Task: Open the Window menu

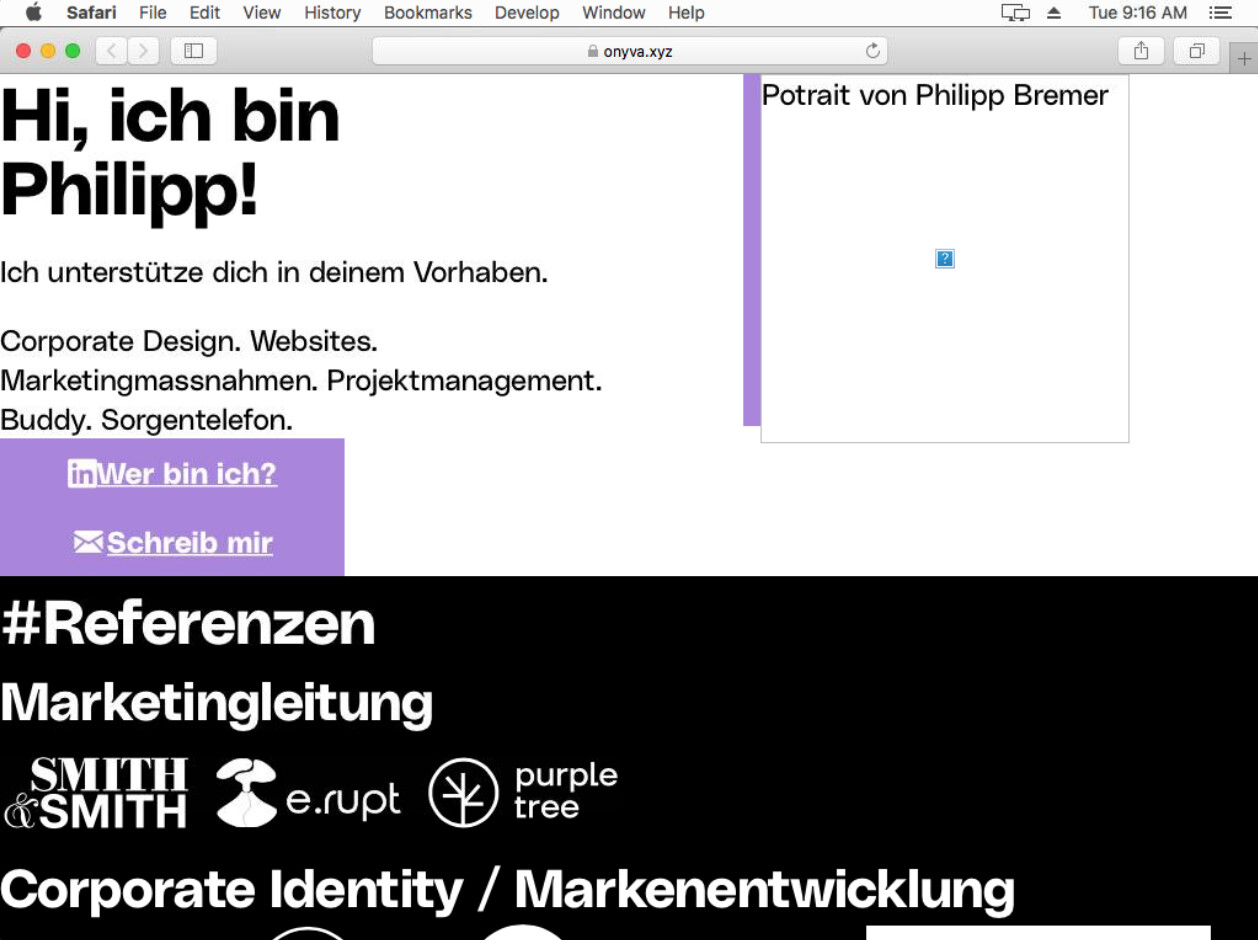Action: click(x=614, y=13)
